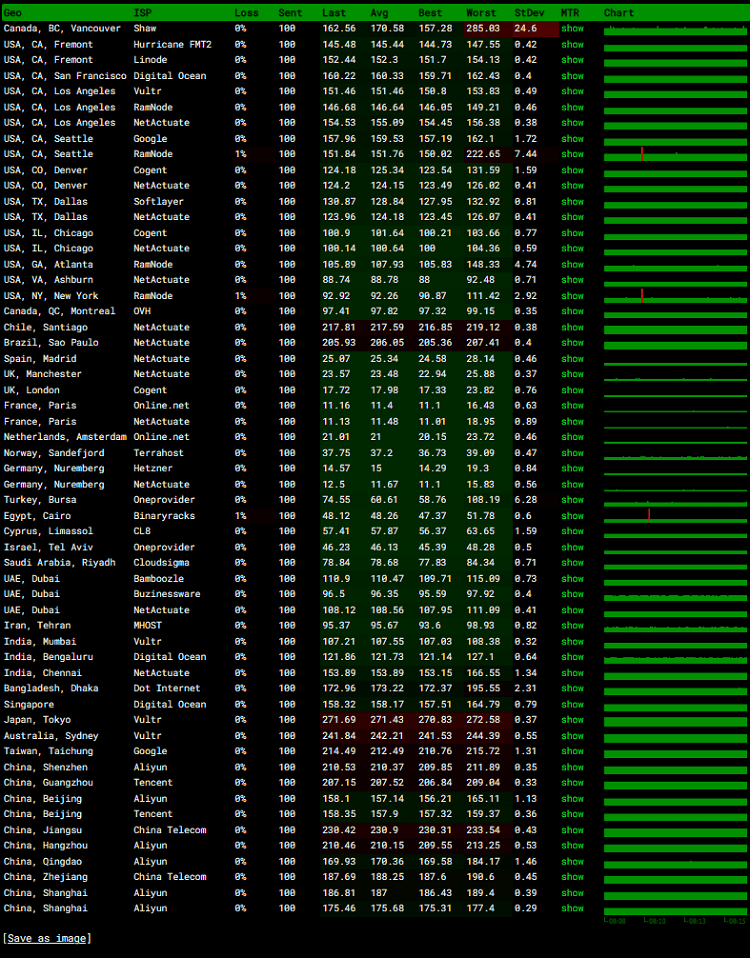Click the chart bar for Vancouver Shaw
Screen dimensions: 750x958
(675, 31)
